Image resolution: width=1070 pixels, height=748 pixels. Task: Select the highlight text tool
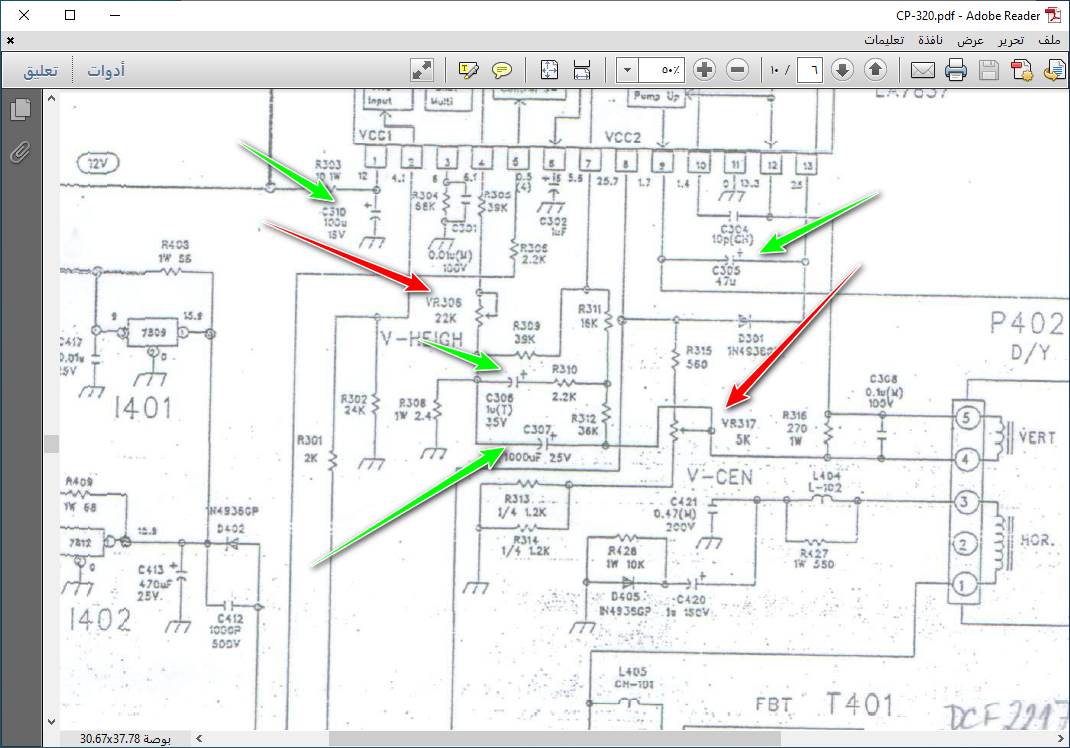point(469,70)
